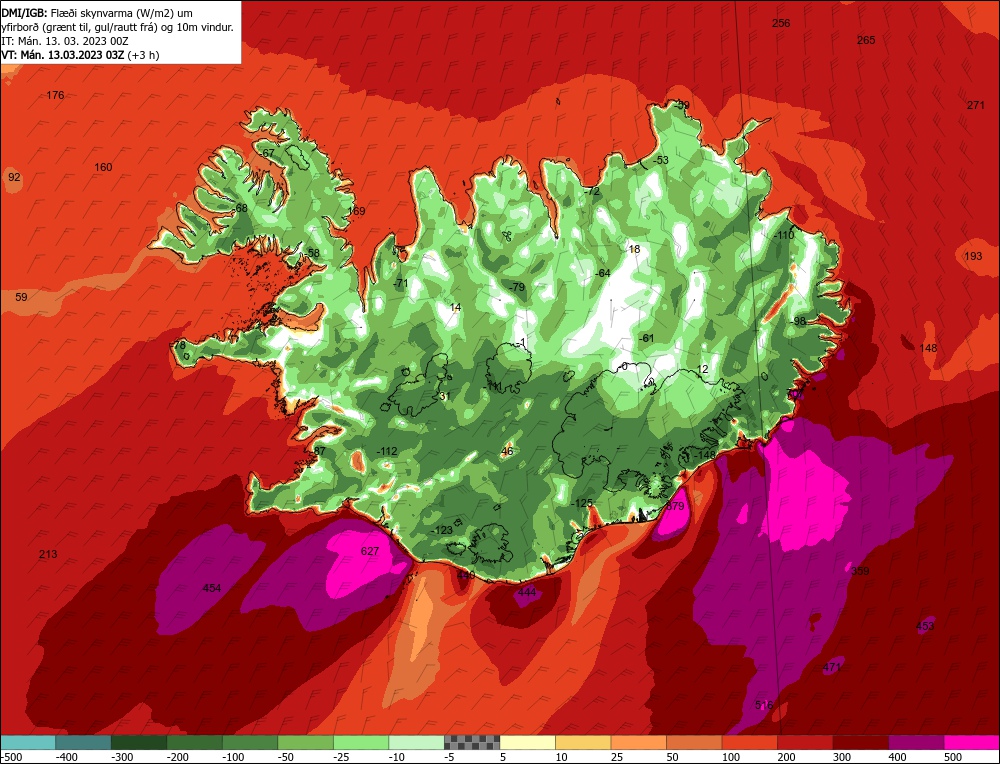Click the 400 label on the color scale
The height and width of the screenshot is (764, 1000).
pyautogui.click(x=897, y=757)
